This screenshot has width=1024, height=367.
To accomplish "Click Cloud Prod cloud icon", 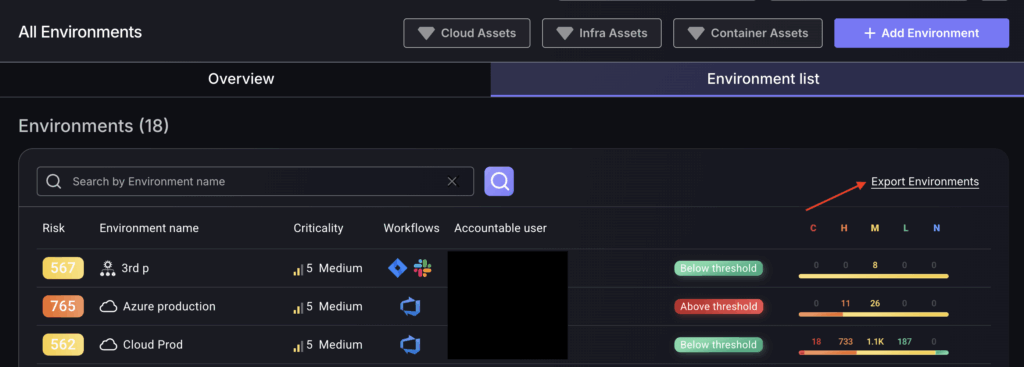I will click(108, 345).
